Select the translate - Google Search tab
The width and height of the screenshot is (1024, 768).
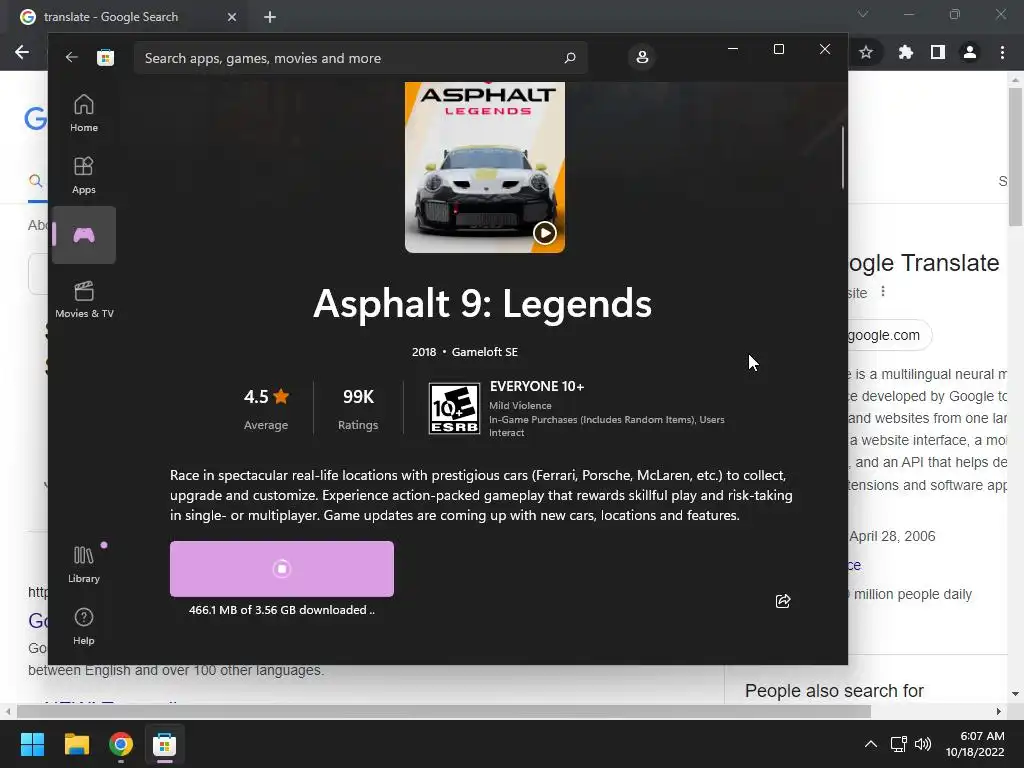click(x=124, y=17)
